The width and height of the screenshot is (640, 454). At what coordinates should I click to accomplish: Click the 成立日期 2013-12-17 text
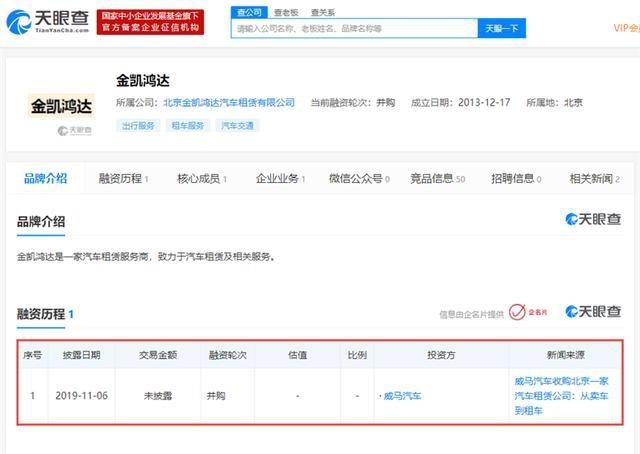tap(460, 102)
